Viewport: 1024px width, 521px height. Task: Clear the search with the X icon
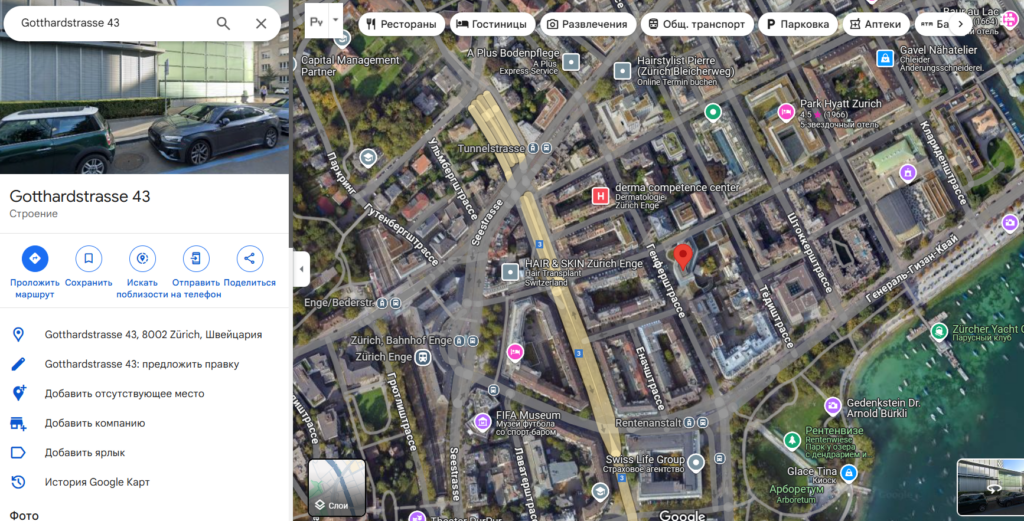(261, 23)
